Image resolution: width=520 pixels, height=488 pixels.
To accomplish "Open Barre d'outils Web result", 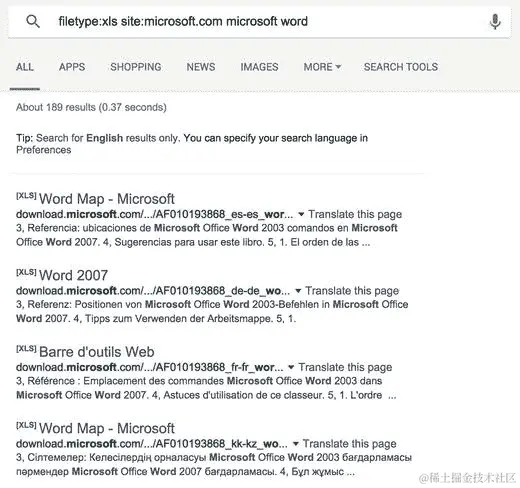I will pos(97,352).
